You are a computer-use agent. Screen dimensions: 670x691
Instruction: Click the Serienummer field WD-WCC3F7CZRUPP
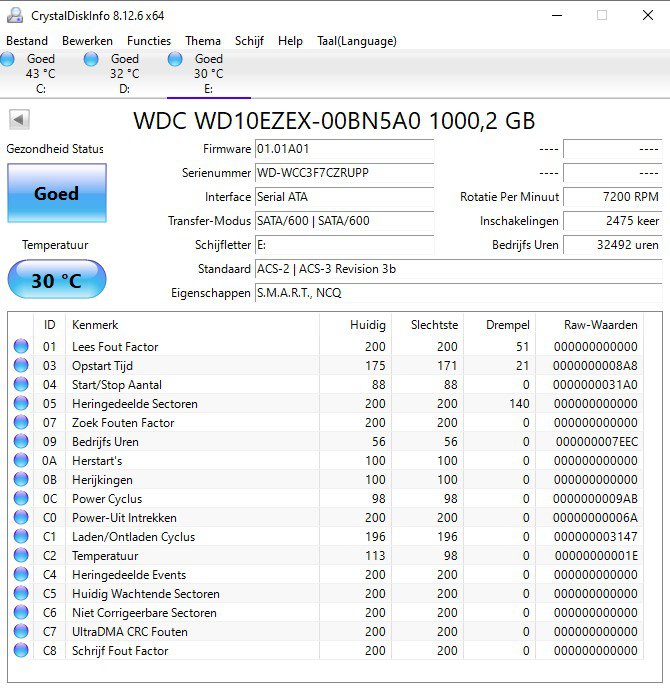tap(344, 173)
